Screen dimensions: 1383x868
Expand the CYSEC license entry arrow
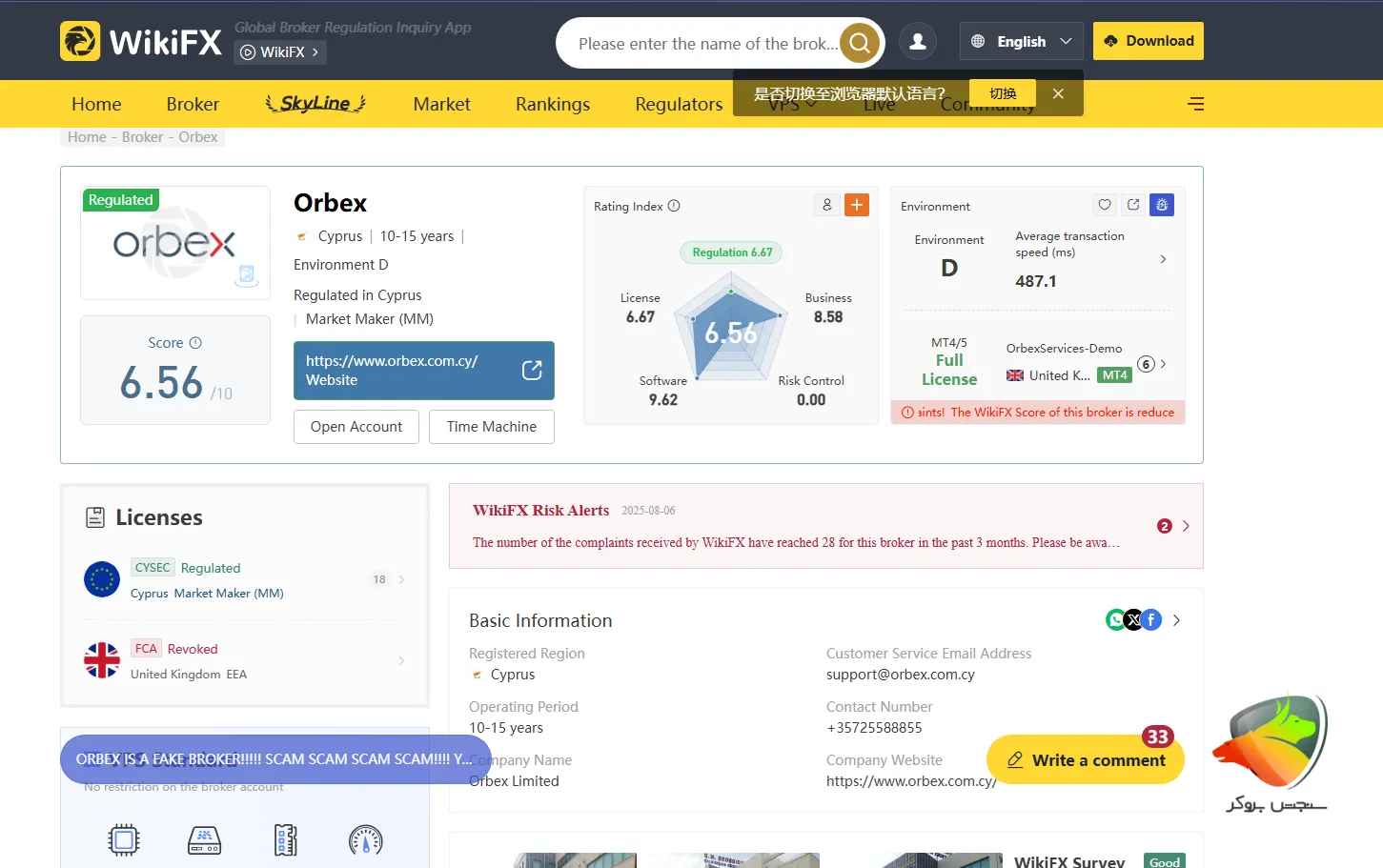(x=401, y=579)
